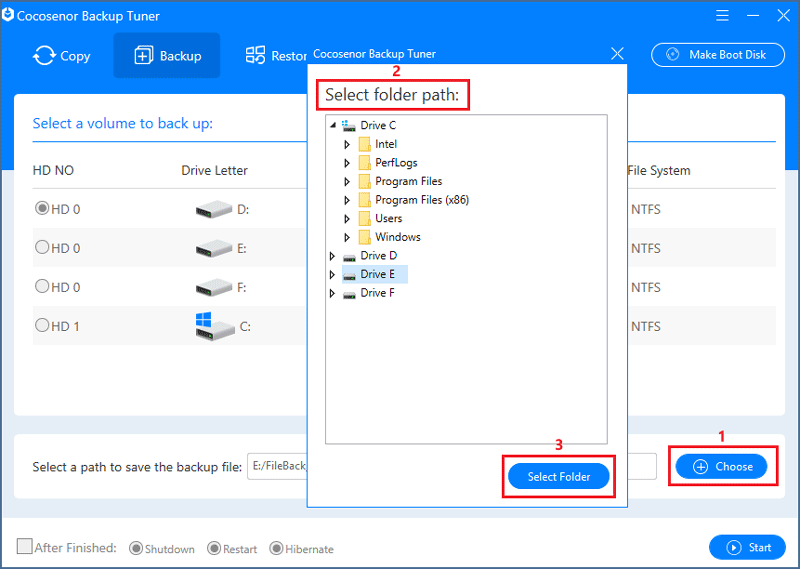Select Drive C in folder tree
The height and width of the screenshot is (569, 800).
(378, 125)
